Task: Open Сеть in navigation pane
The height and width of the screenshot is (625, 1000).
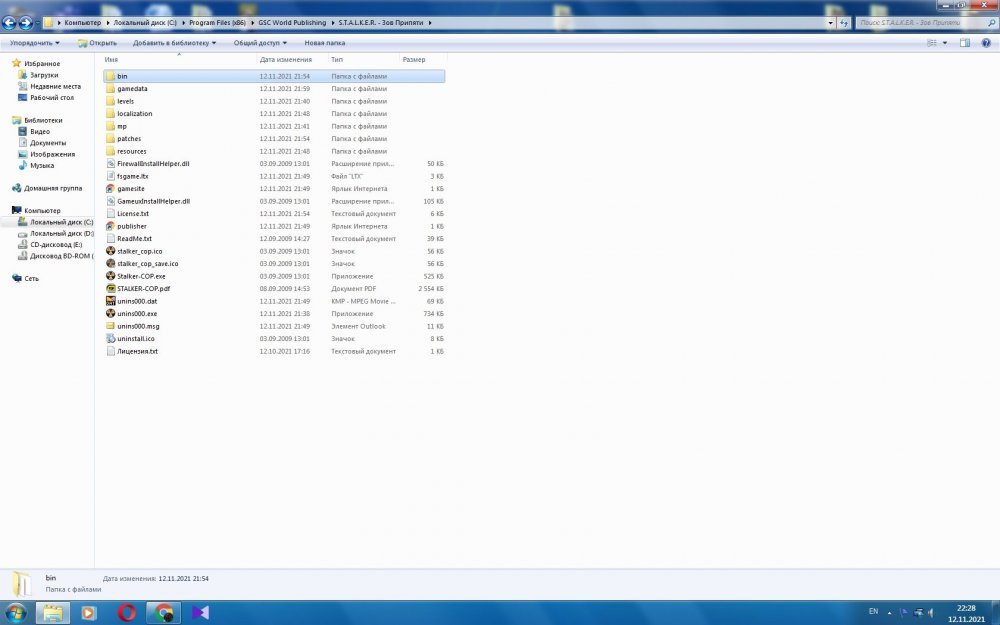Action: coord(31,279)
